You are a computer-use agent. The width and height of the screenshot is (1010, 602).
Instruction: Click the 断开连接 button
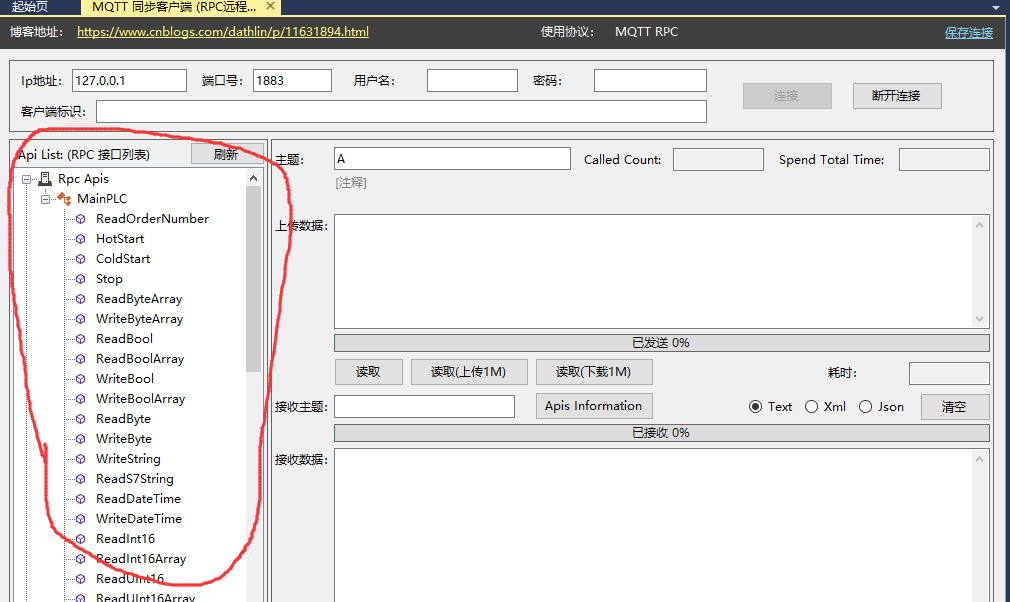pos(896,96)
